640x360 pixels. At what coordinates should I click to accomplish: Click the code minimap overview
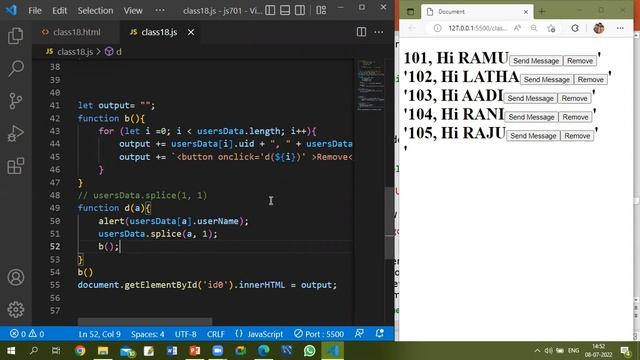[370, 85]
